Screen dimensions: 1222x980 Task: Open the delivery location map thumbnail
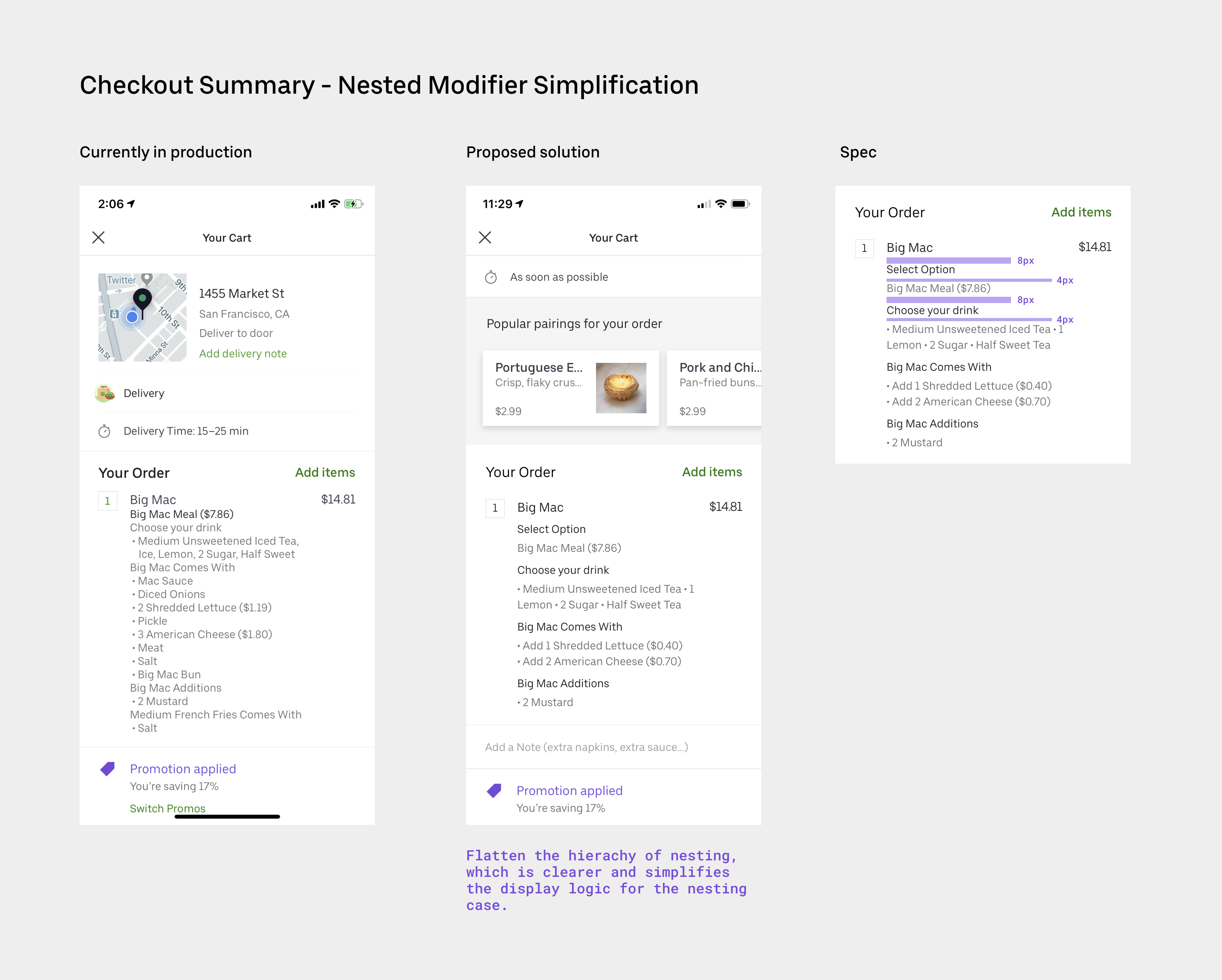pyautogui.click(x=142, y=317)
